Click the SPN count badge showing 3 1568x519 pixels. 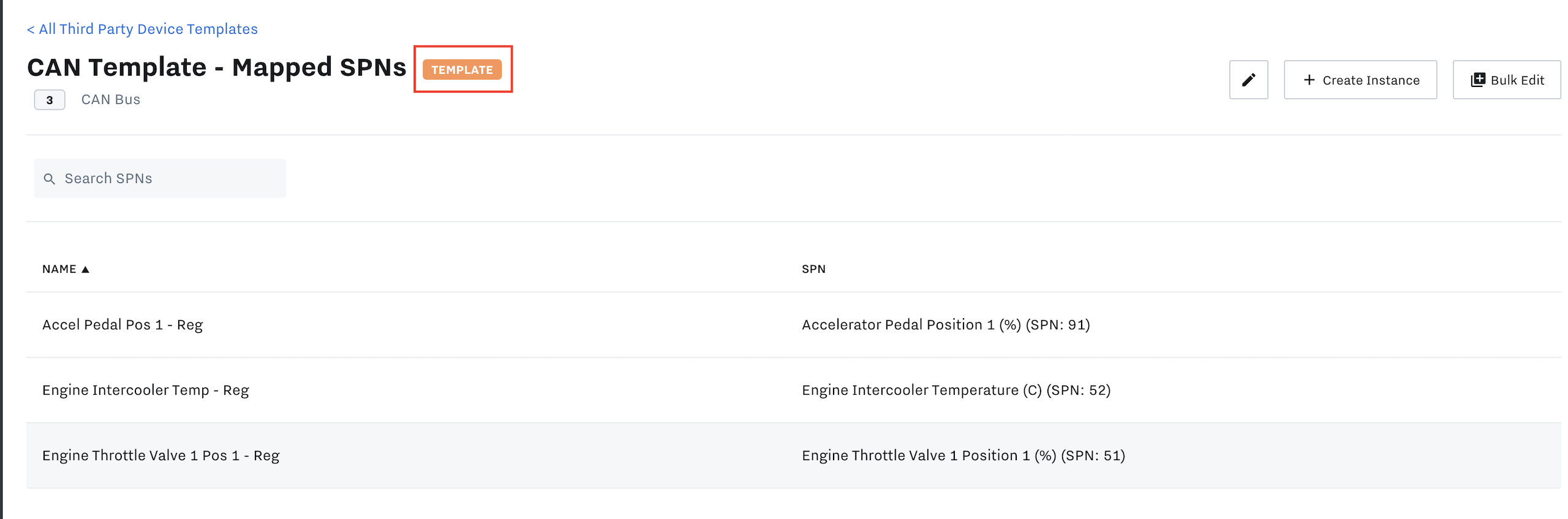click(50, 100)
